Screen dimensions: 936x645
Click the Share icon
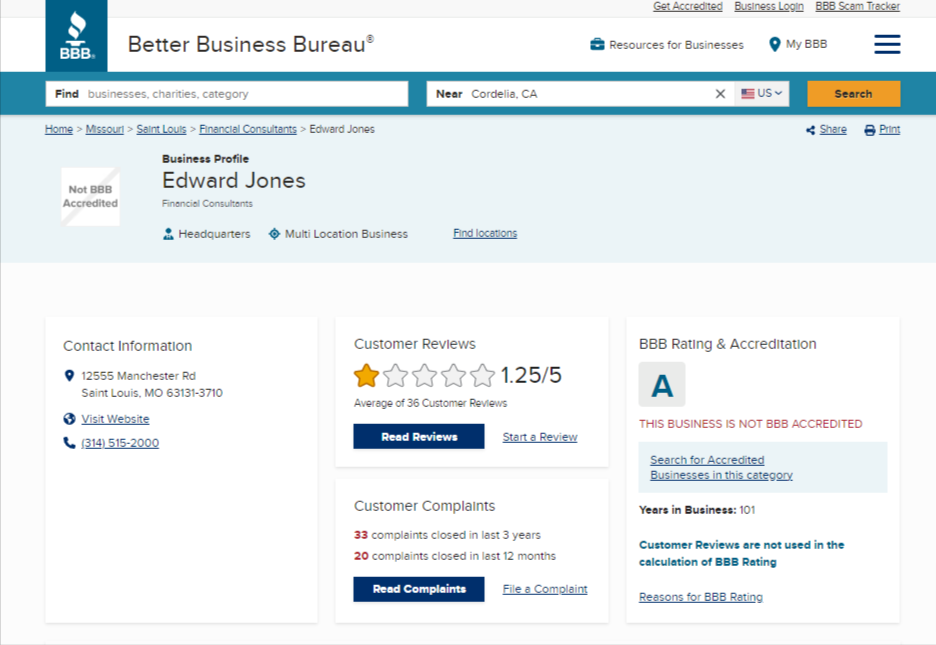810,130
